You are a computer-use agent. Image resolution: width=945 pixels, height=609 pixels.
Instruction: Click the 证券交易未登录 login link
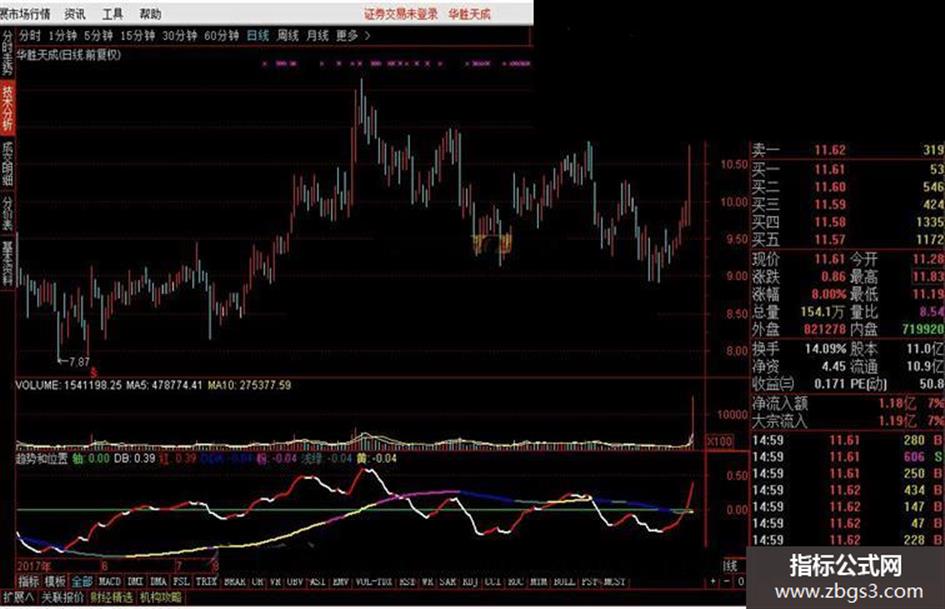401,13
